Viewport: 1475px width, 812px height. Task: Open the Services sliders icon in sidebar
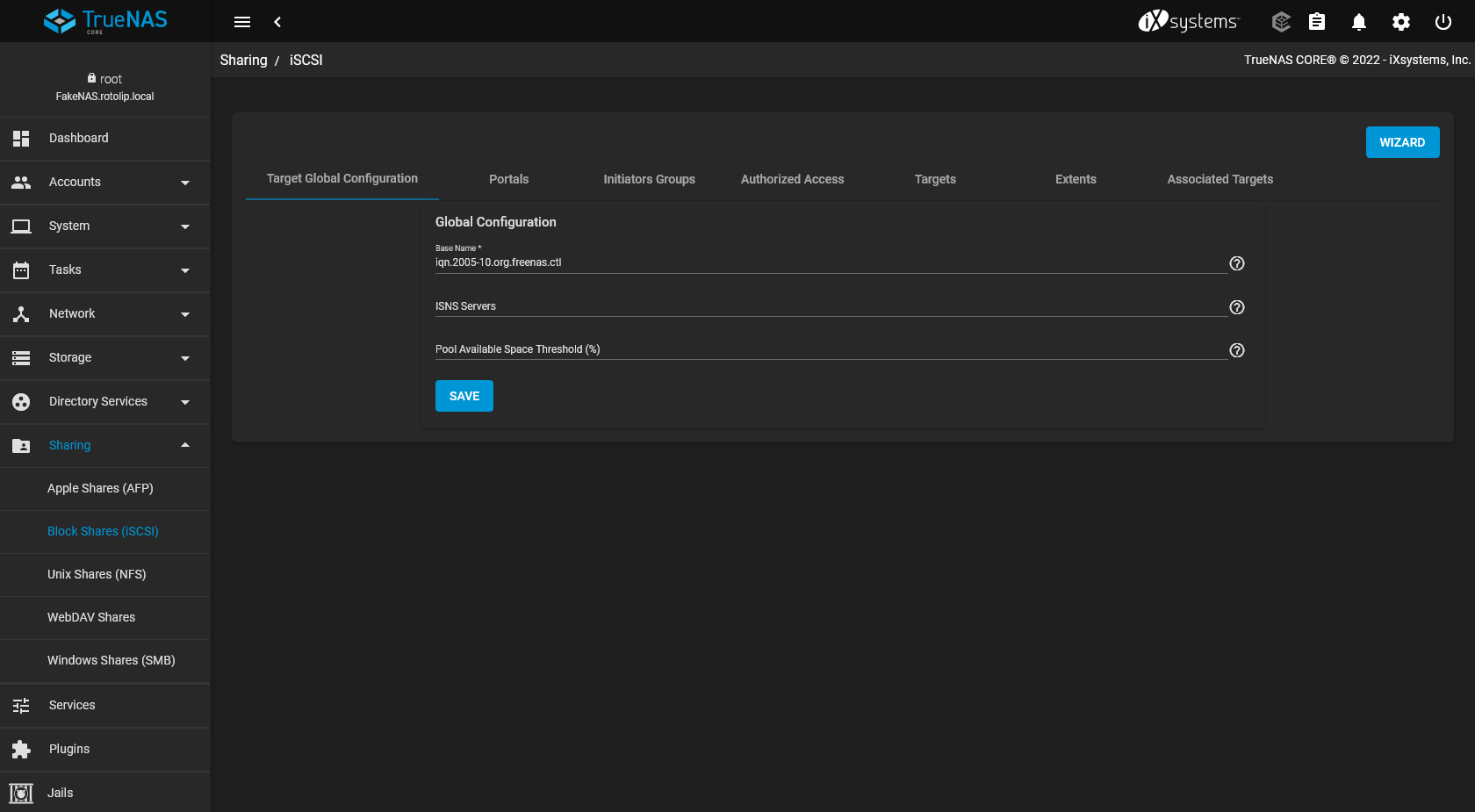pos(20,705)
